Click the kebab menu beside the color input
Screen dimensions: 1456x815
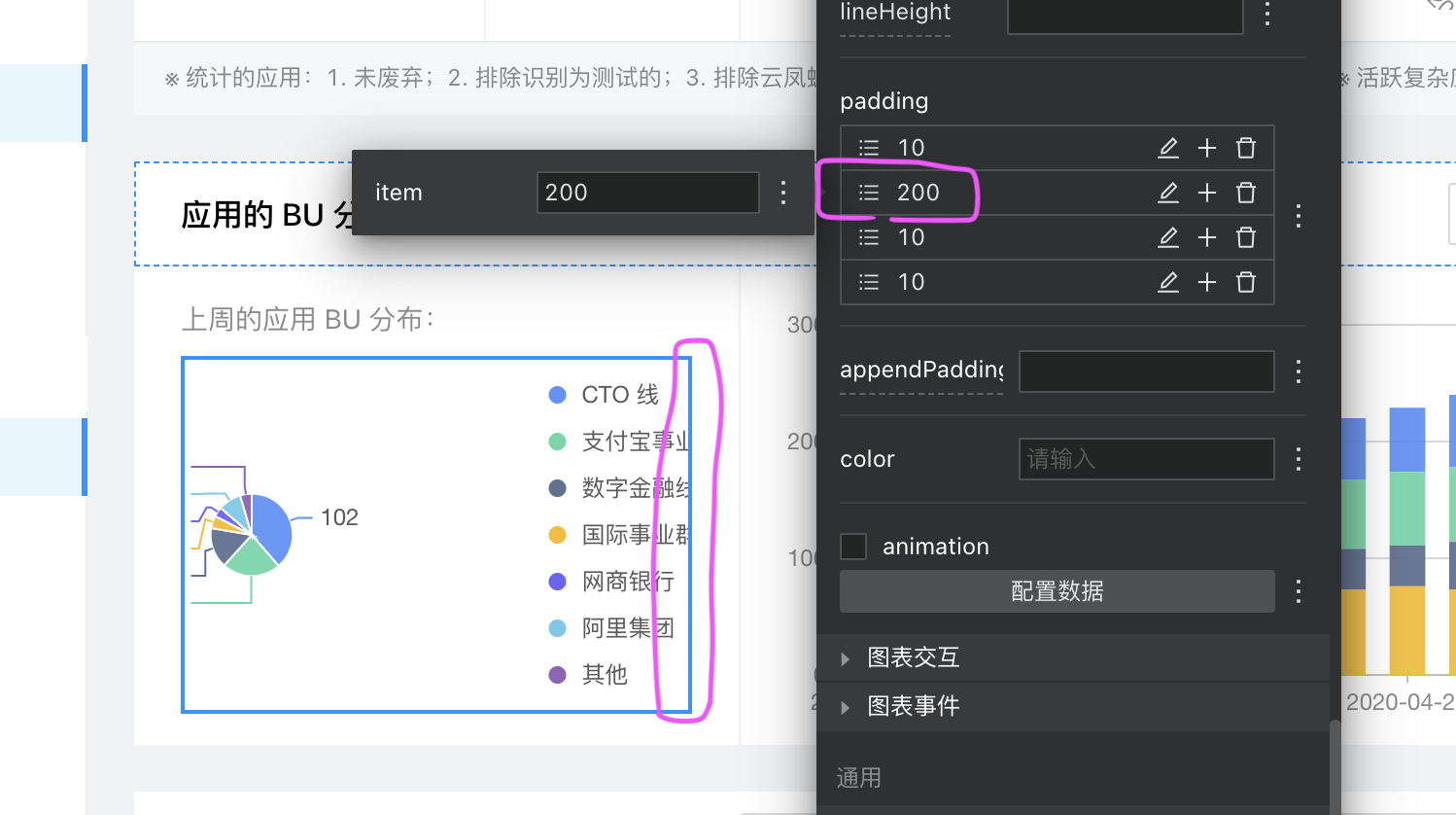coord(1298,458)
